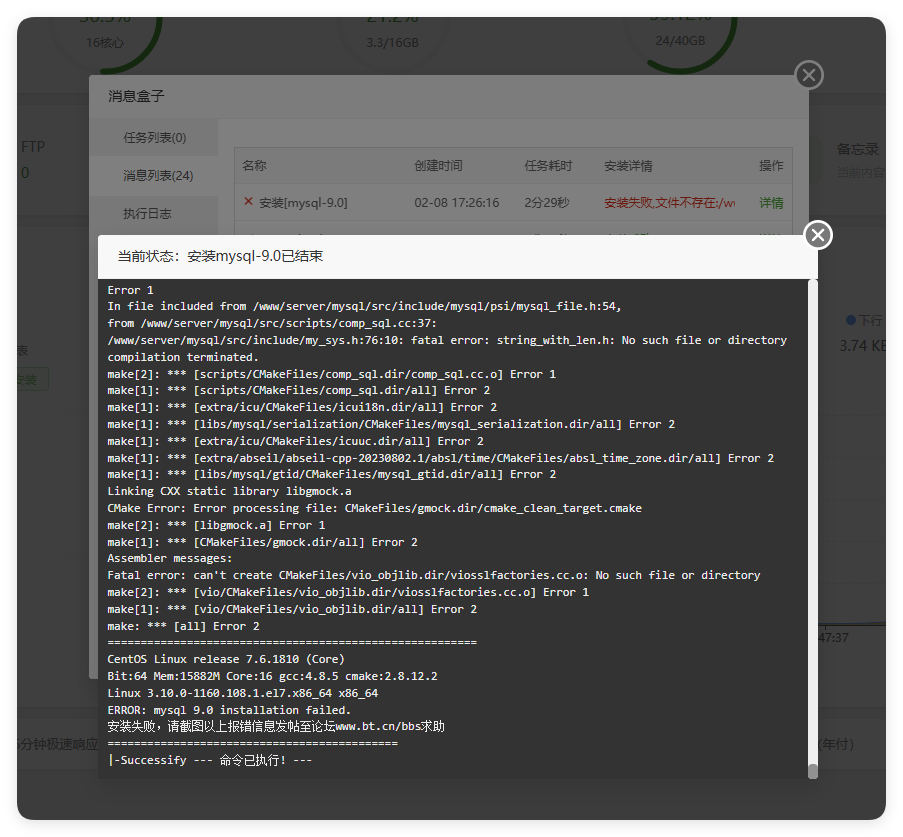Click the 'Assembler messages:' log line
Screen dimensions: 903x837
tap(170, 558)
